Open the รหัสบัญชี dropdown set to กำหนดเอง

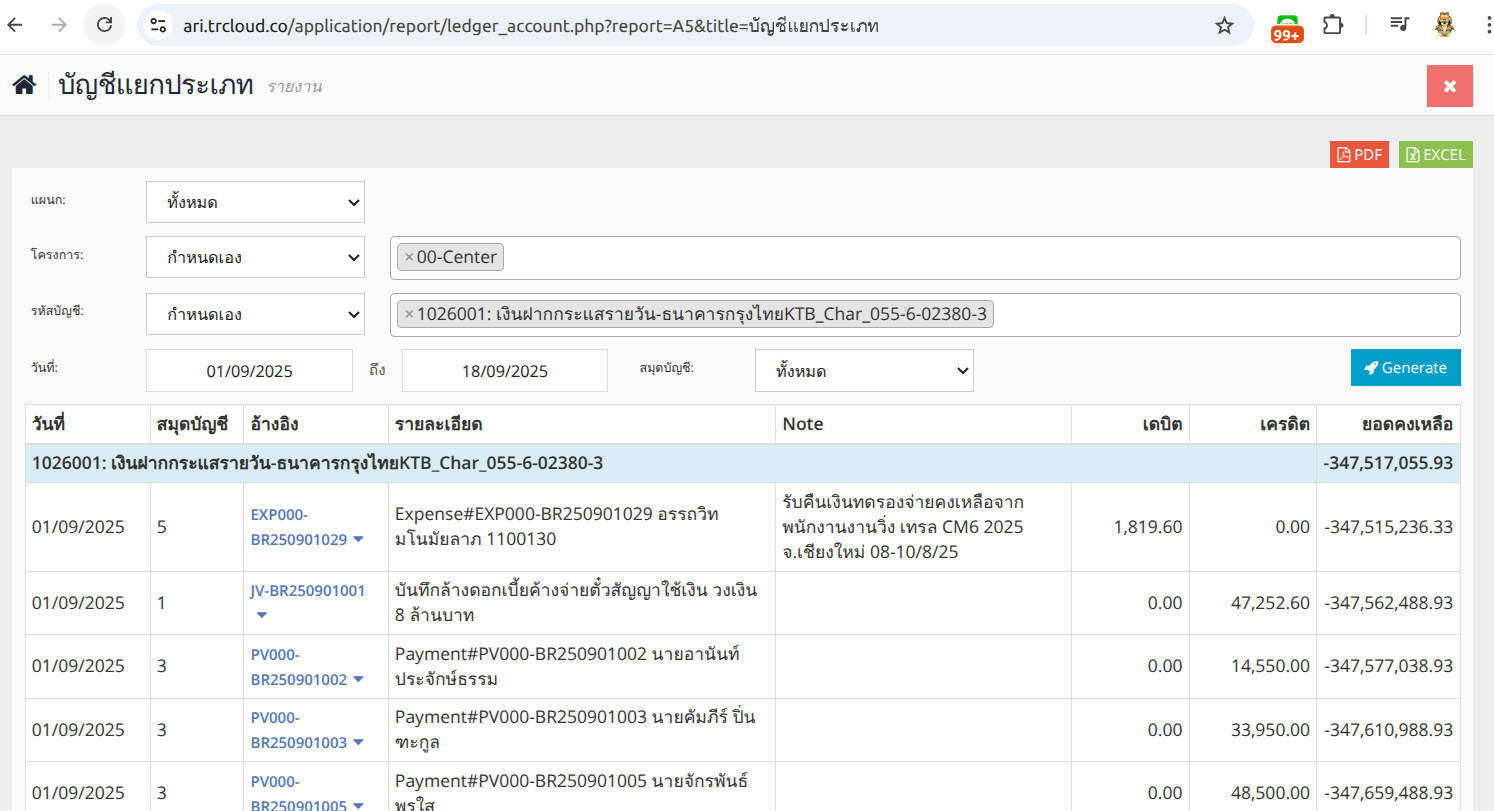click(x=255, y=315)
